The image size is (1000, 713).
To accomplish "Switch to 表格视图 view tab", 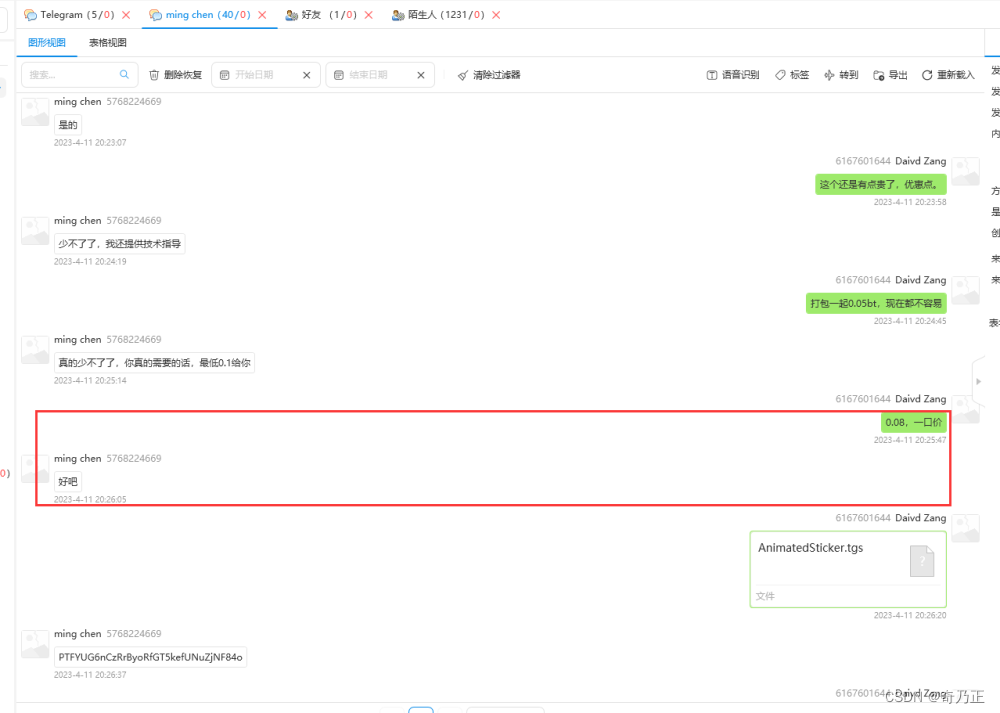I will pyautogui.click(x=107, y=43).
